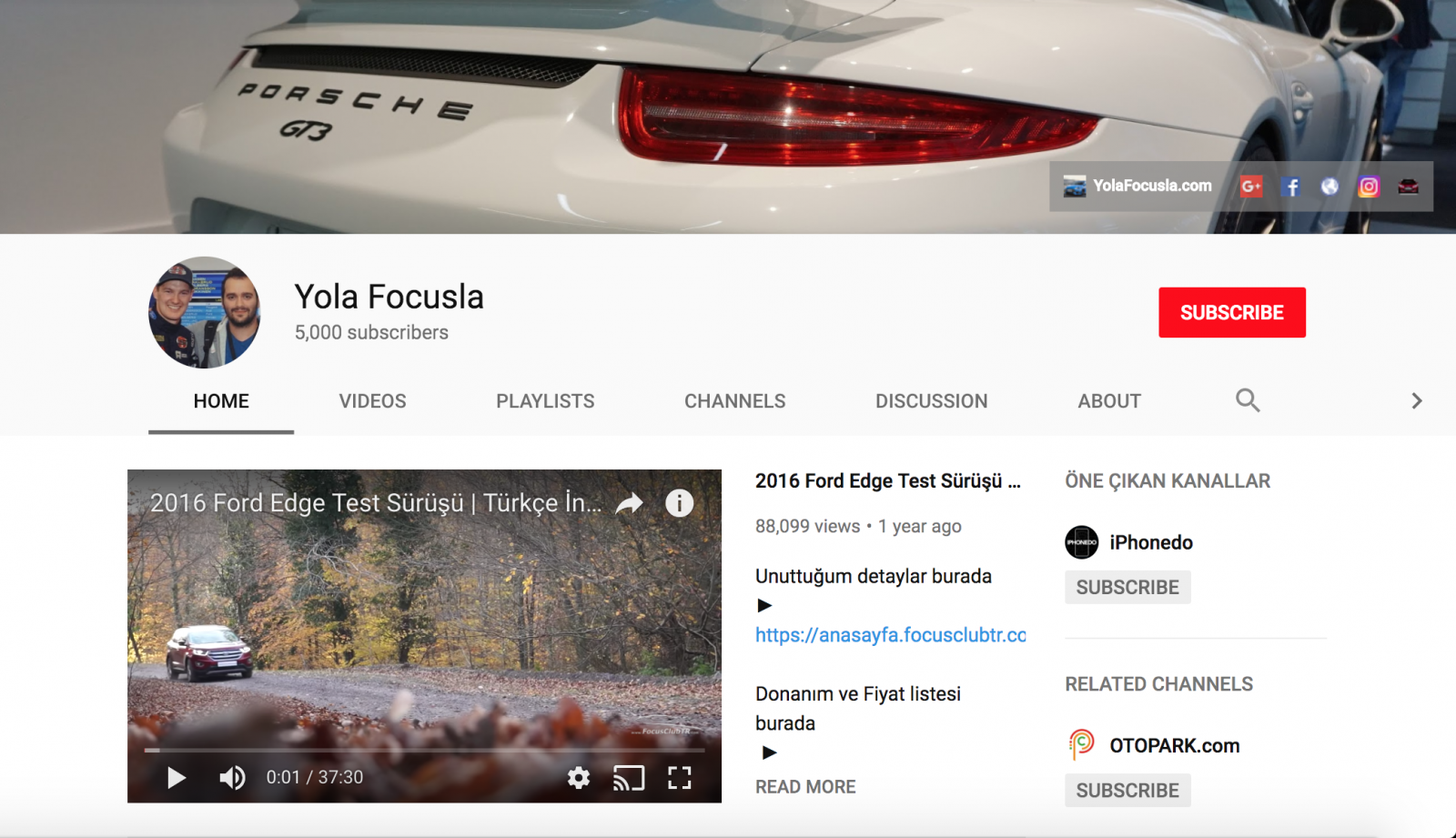Viewport: 1456px width, 838px height.
Task: Open the 2016 Ford Edge Test Sürüşü title
Action: [888, 481]
